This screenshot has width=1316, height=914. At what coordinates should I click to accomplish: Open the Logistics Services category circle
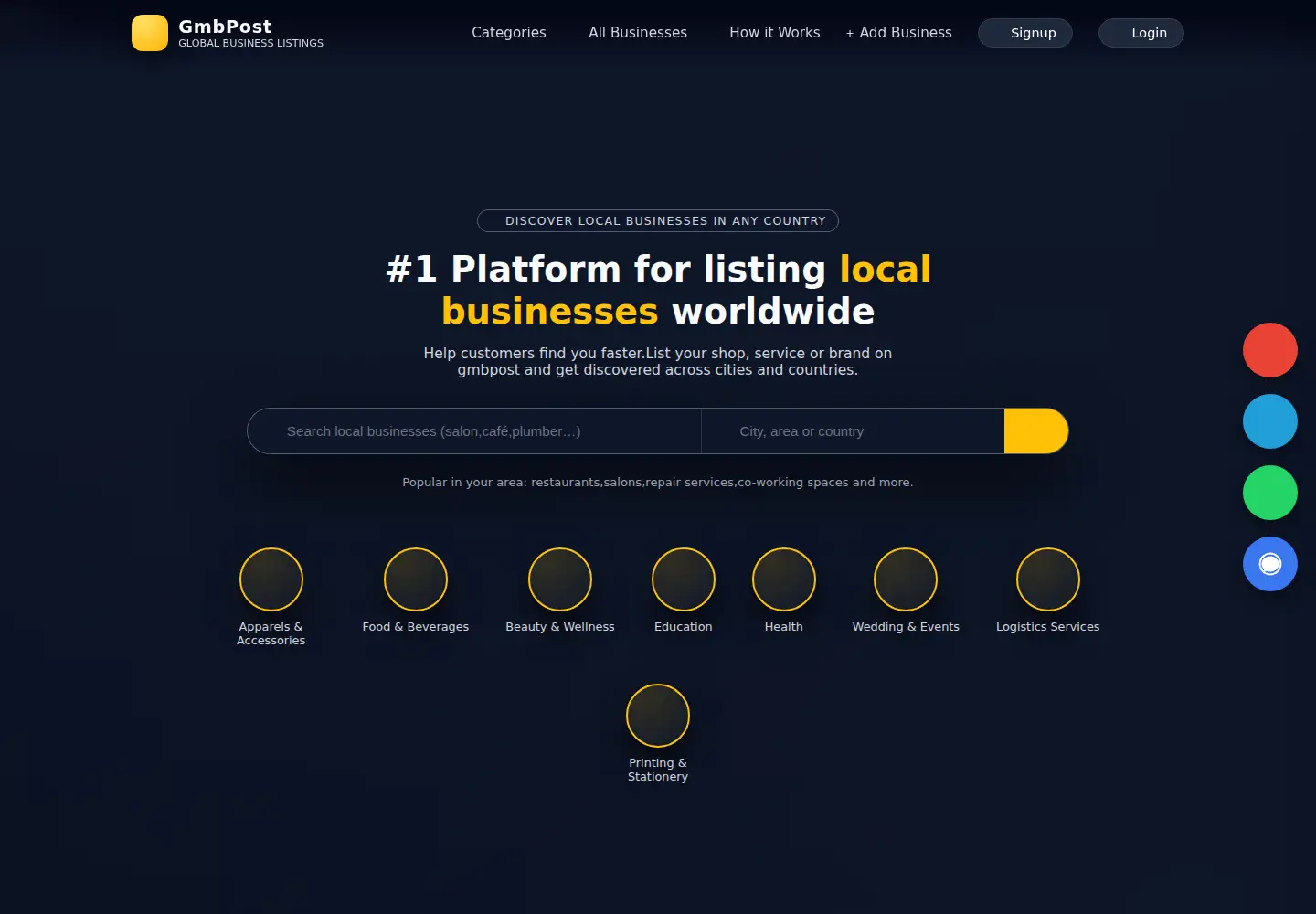click(x=1048, y=579)
